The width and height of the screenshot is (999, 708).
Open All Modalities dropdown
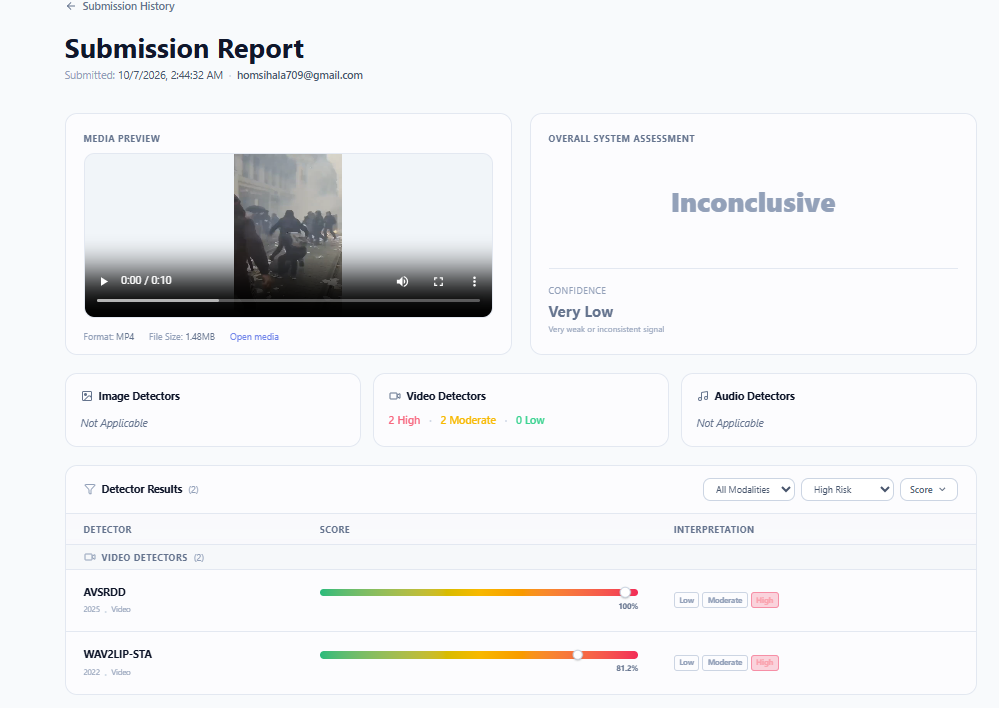[x=749, y=489]
